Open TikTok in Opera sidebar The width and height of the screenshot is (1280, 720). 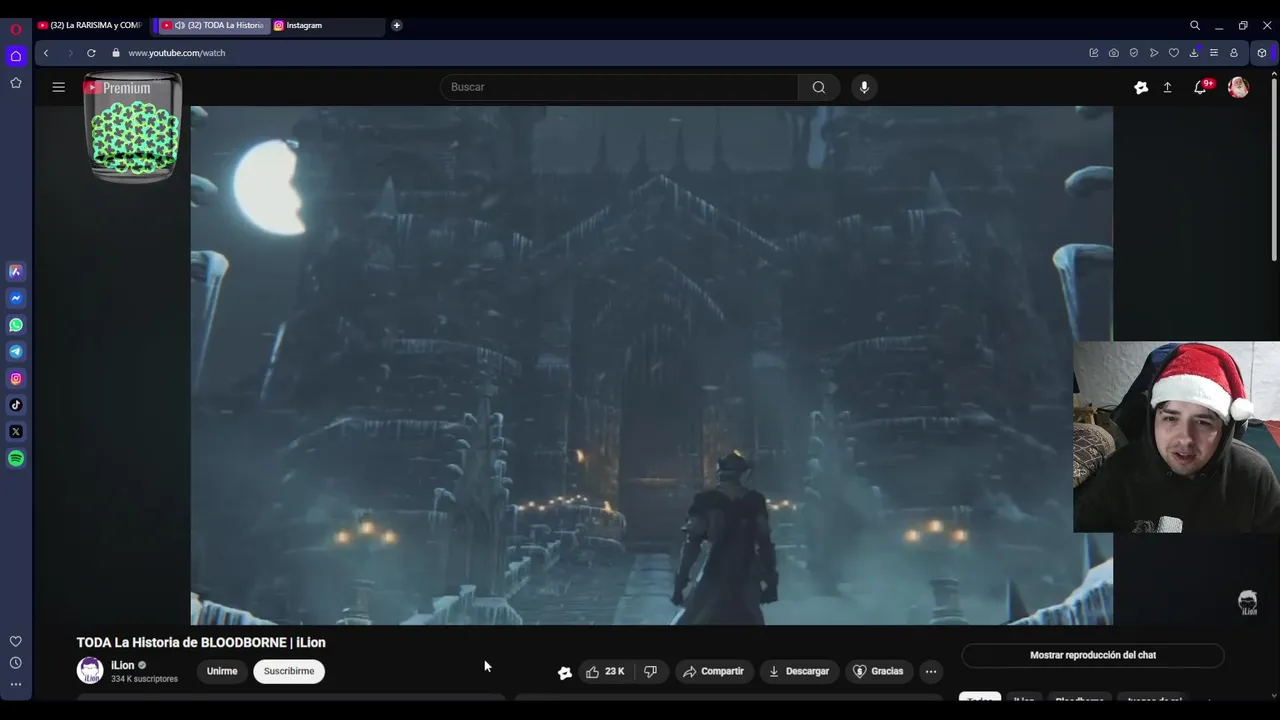click(x=16, y=405)
